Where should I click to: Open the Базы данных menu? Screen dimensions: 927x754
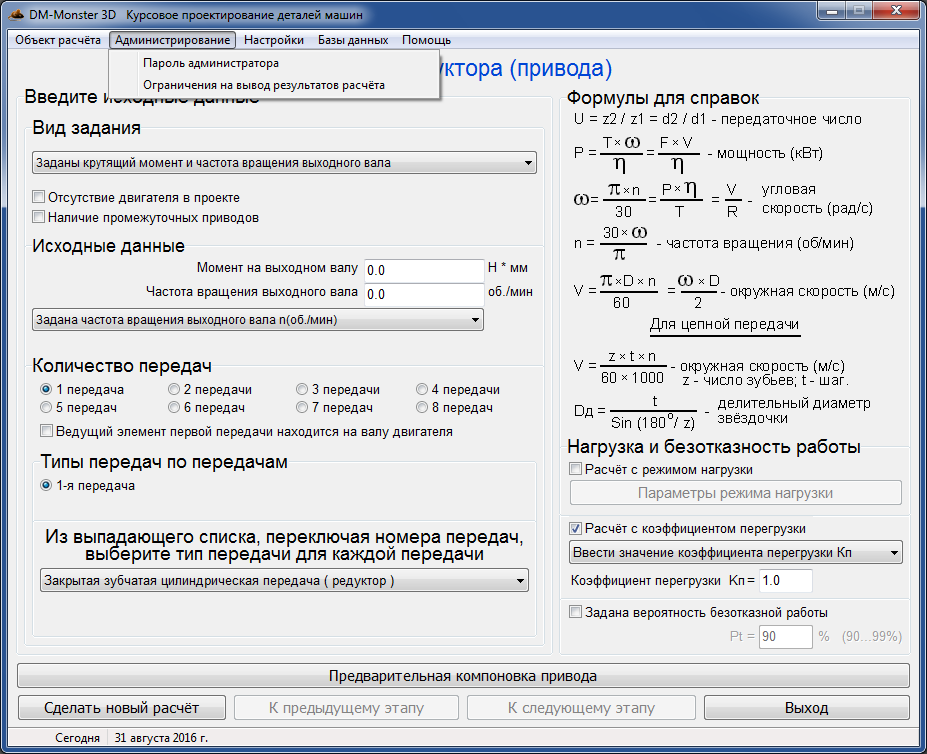point(353,40)
